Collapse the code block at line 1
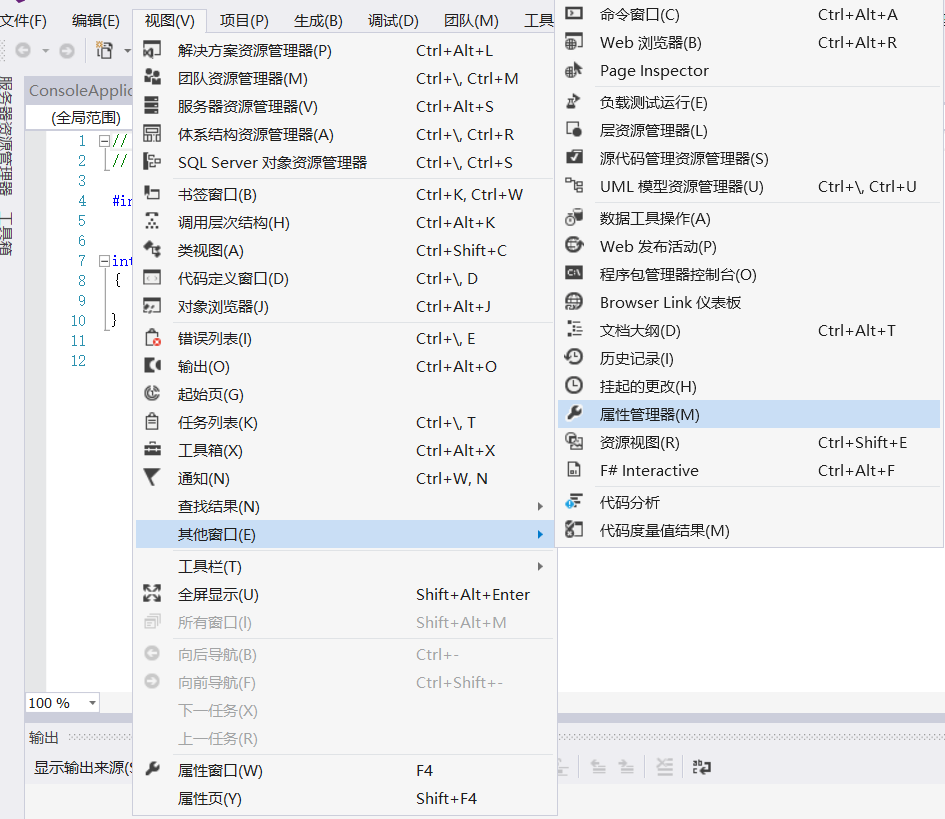This screenshot has height=819, width=945. pos(104,141)
